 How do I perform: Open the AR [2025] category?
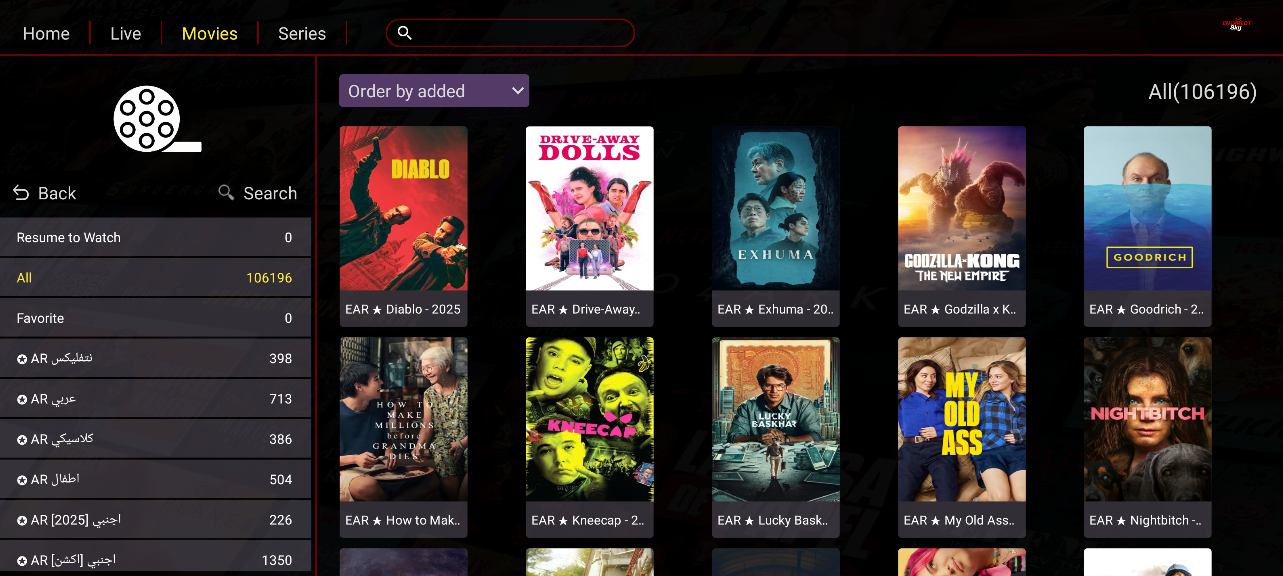[x=155, y=520]
